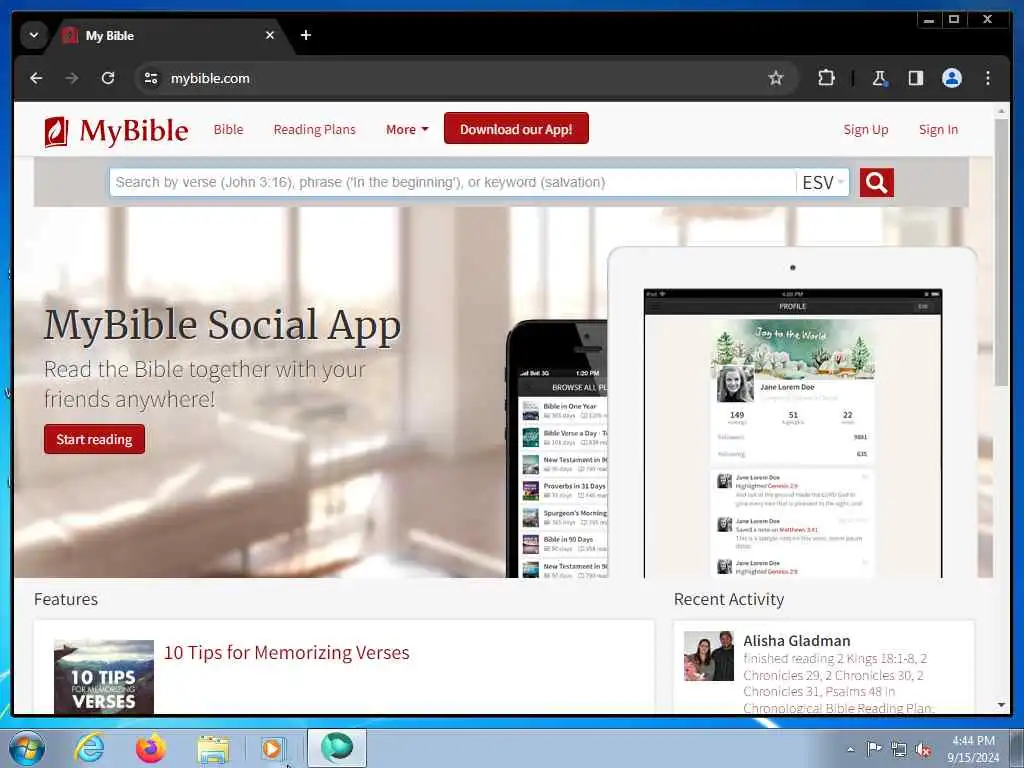Close the My Bible tab
The image size is (1024, 768).
[x=270, y=35]
